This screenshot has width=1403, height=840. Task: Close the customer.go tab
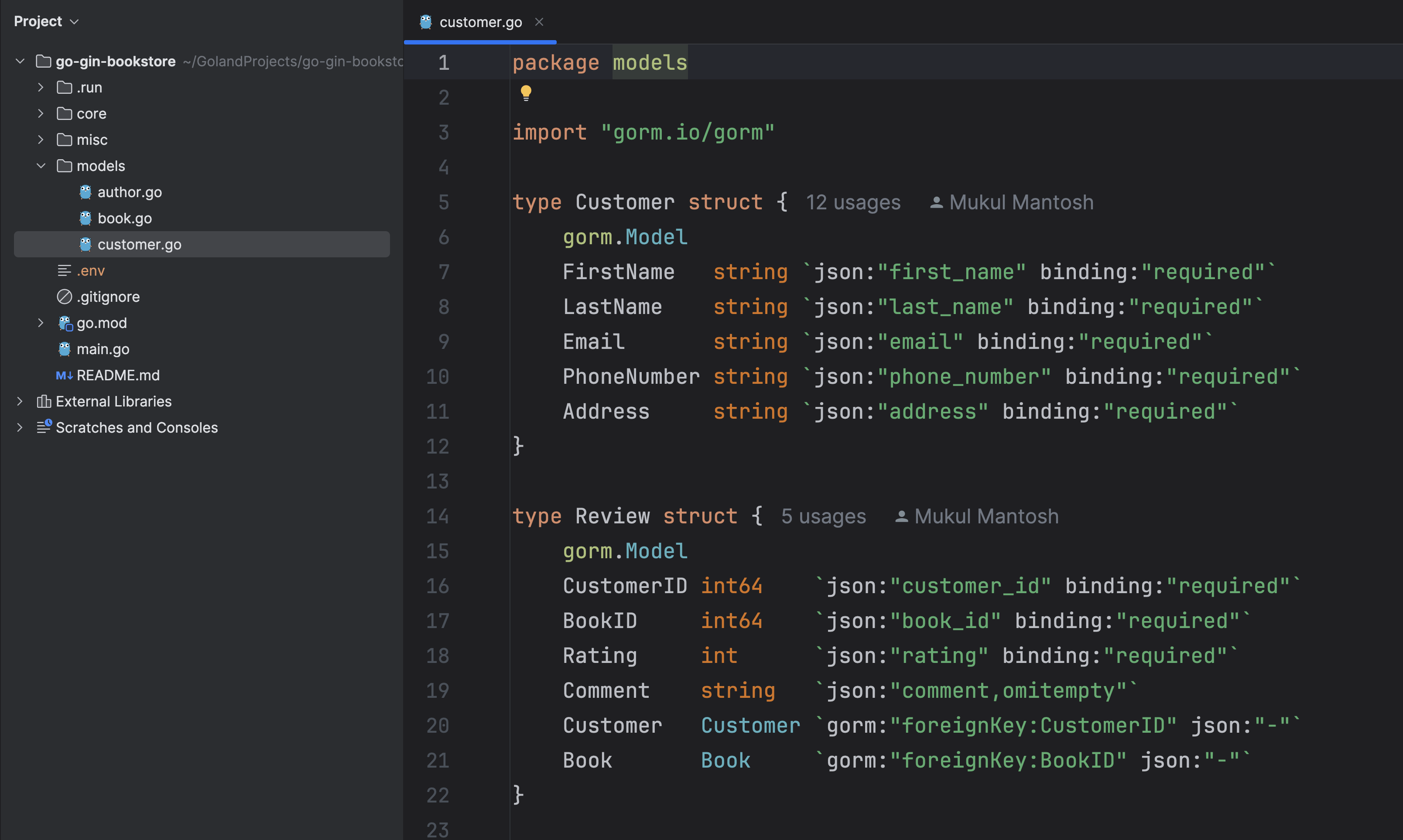point(539,22)
